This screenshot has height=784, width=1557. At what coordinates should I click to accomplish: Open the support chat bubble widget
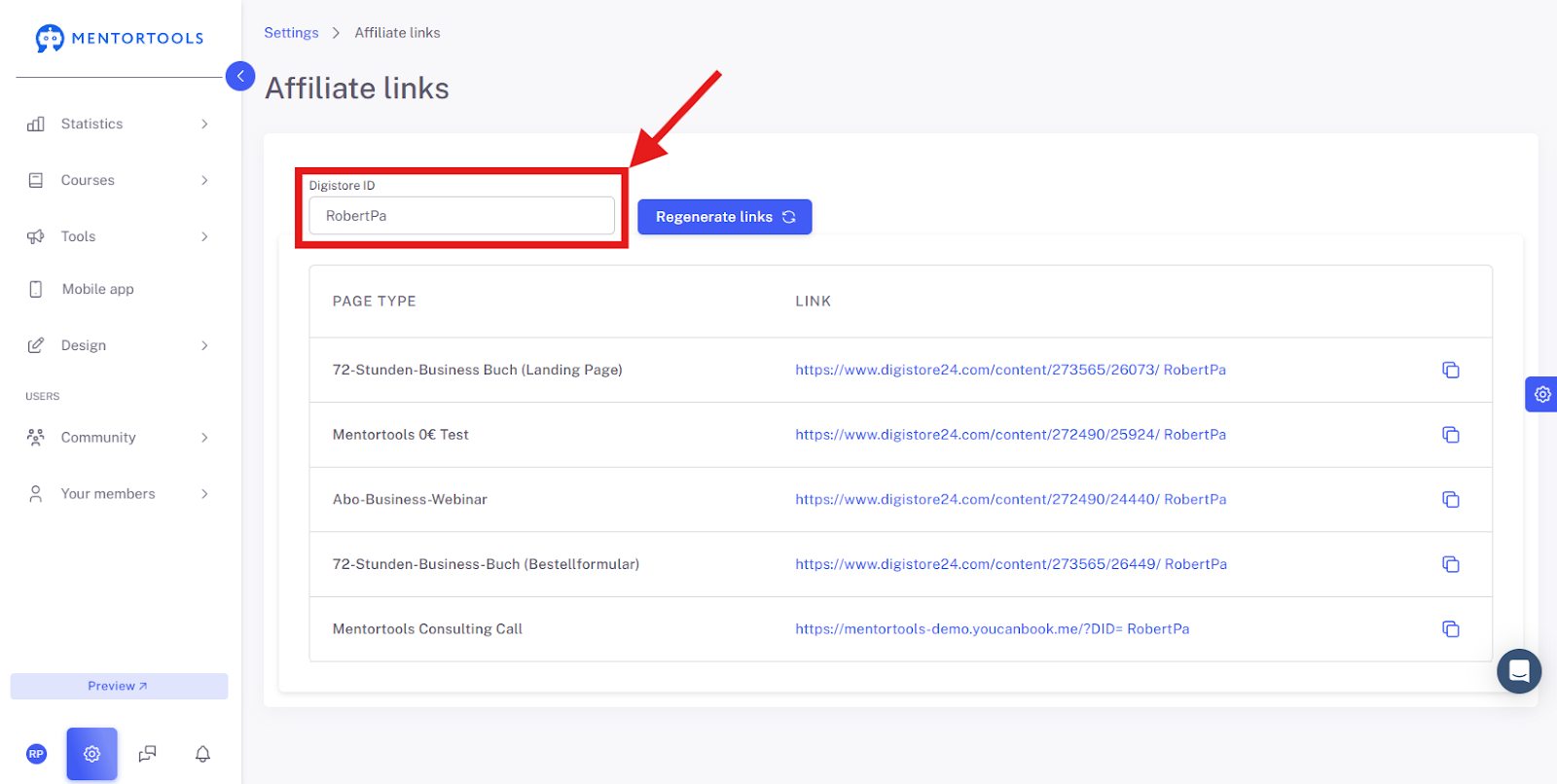click(1519, 671)
